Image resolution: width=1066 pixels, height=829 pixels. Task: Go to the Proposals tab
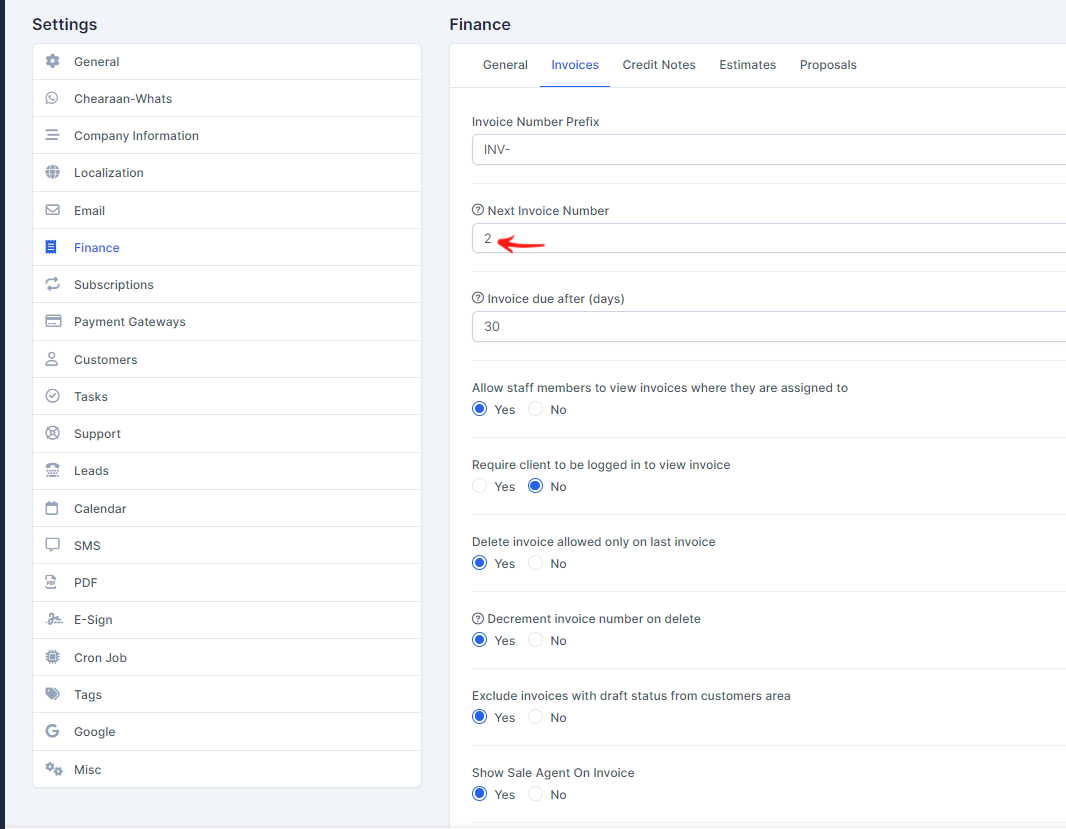click(828, 65)
